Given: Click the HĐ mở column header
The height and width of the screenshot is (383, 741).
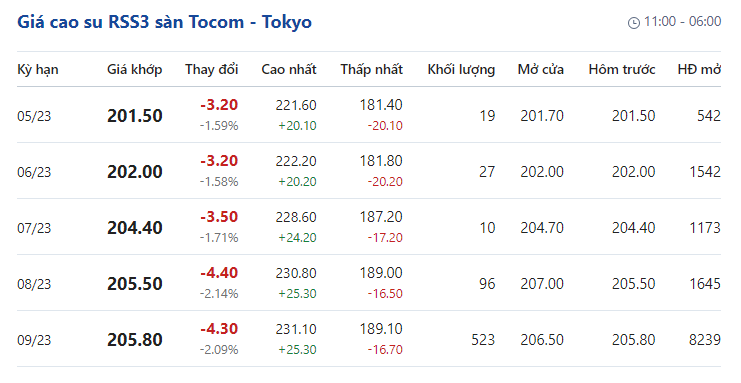Looking at the screenshot, I should tap(699, 70).
